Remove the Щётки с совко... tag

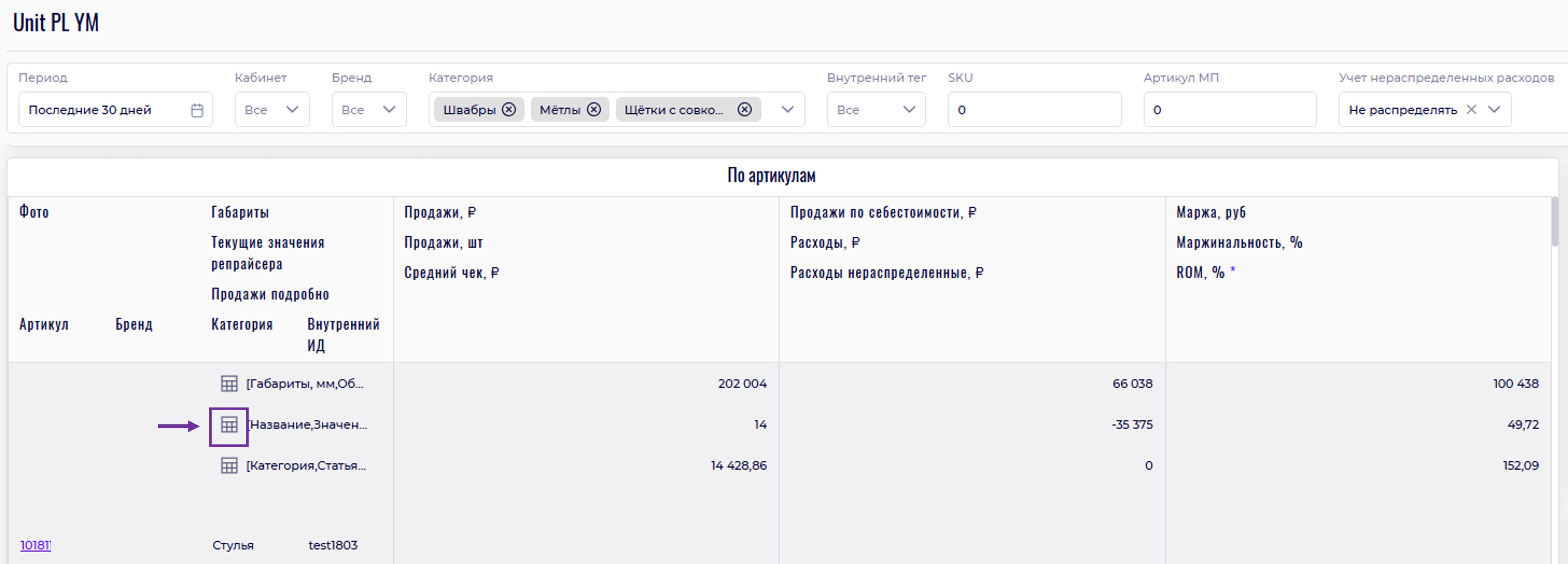[744, 109]
